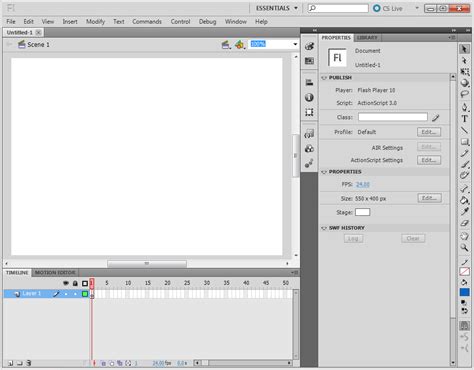Viewport: 474px width, 370px height.
Task: Select the Rectangle tool
Action: coord(464,142)
